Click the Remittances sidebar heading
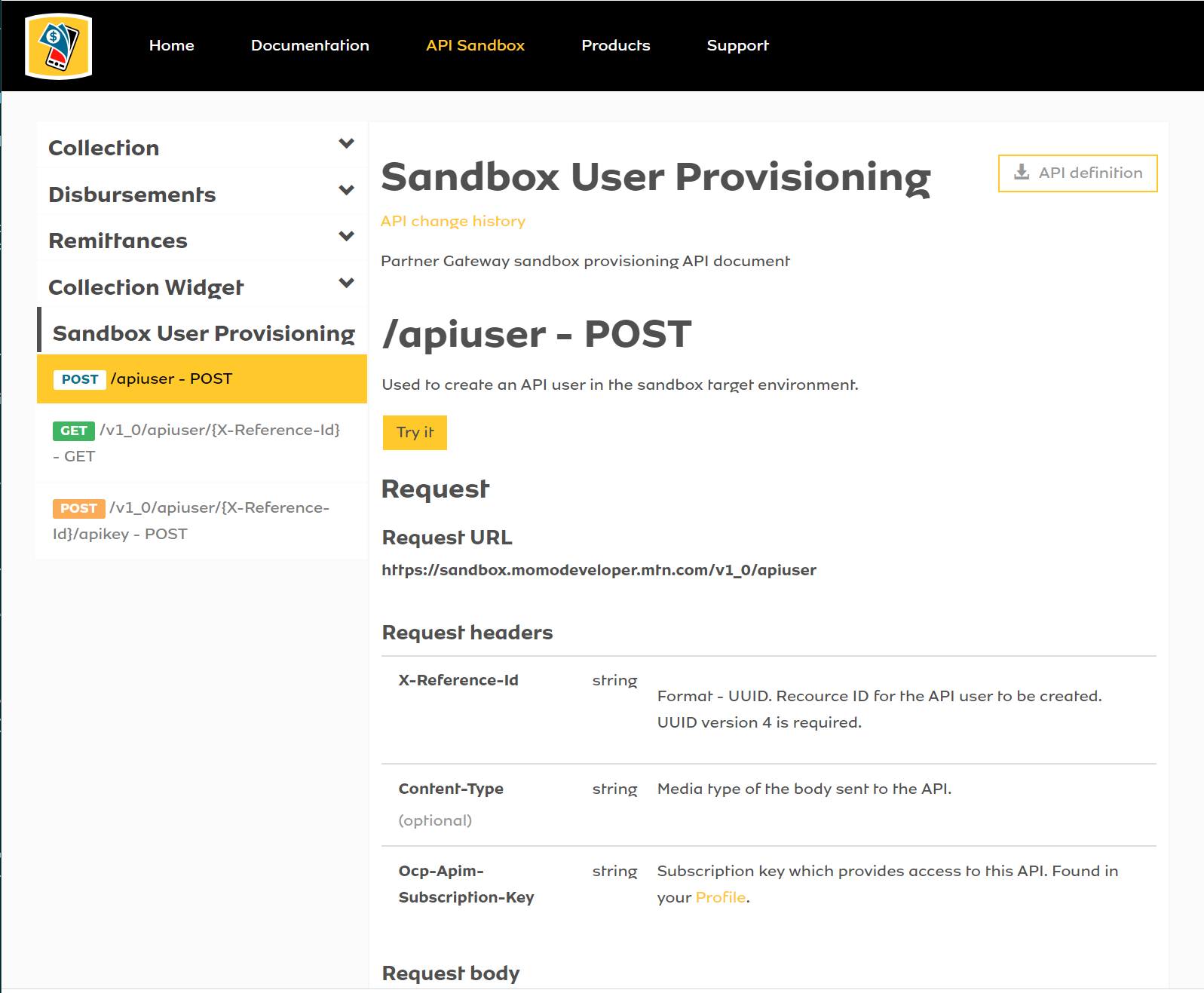 118,241
